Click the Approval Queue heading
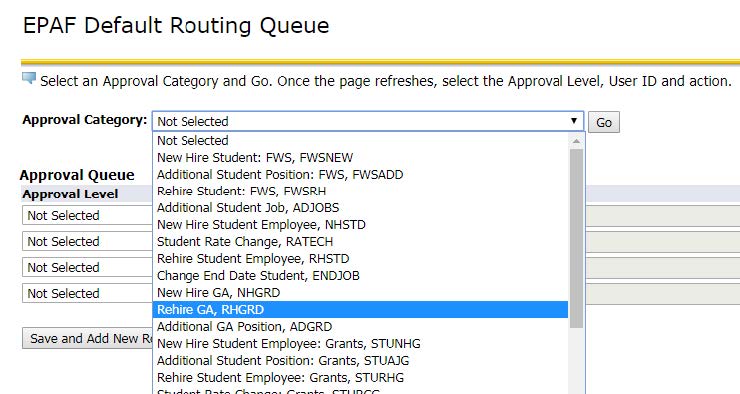 pos(77,175)
